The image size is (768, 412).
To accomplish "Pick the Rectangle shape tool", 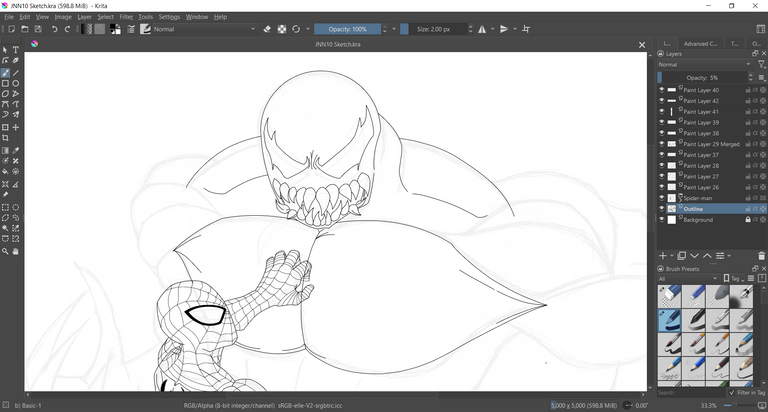I will point(5,84).
